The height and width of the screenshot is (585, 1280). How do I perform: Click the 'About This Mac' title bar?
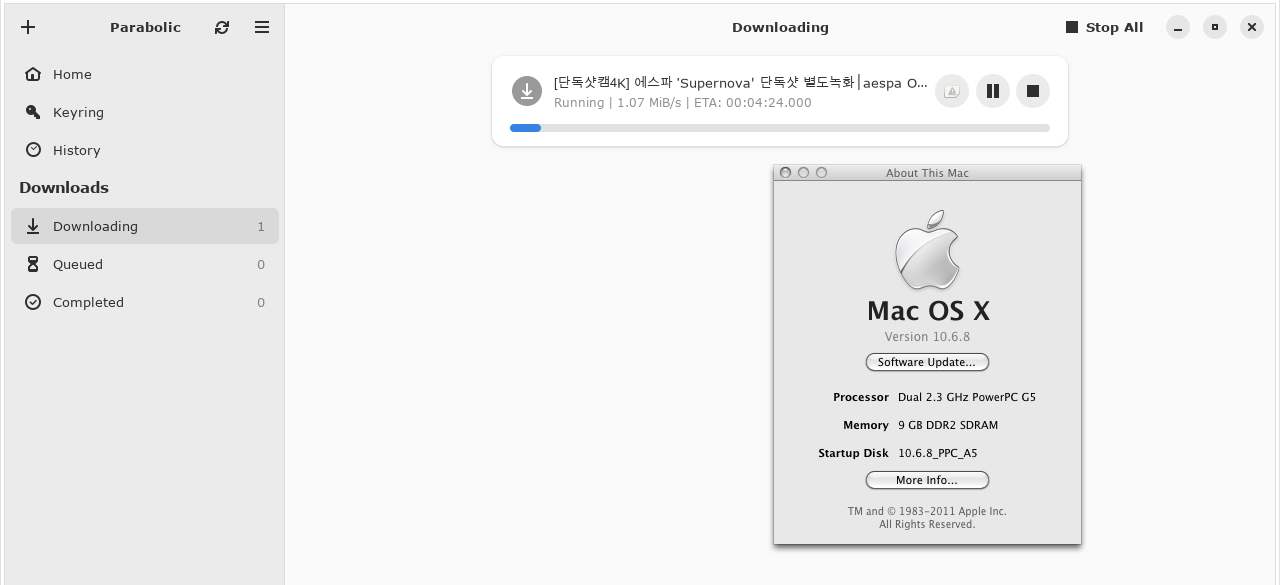(927, 173)
